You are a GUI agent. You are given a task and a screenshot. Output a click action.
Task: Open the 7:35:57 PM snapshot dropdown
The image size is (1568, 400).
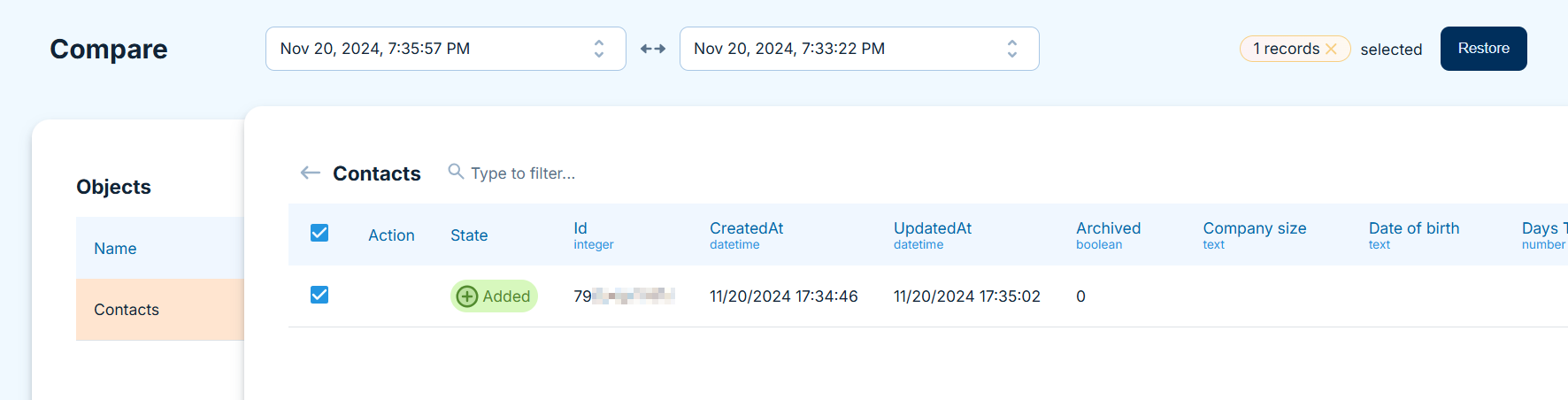click(446, 49)
